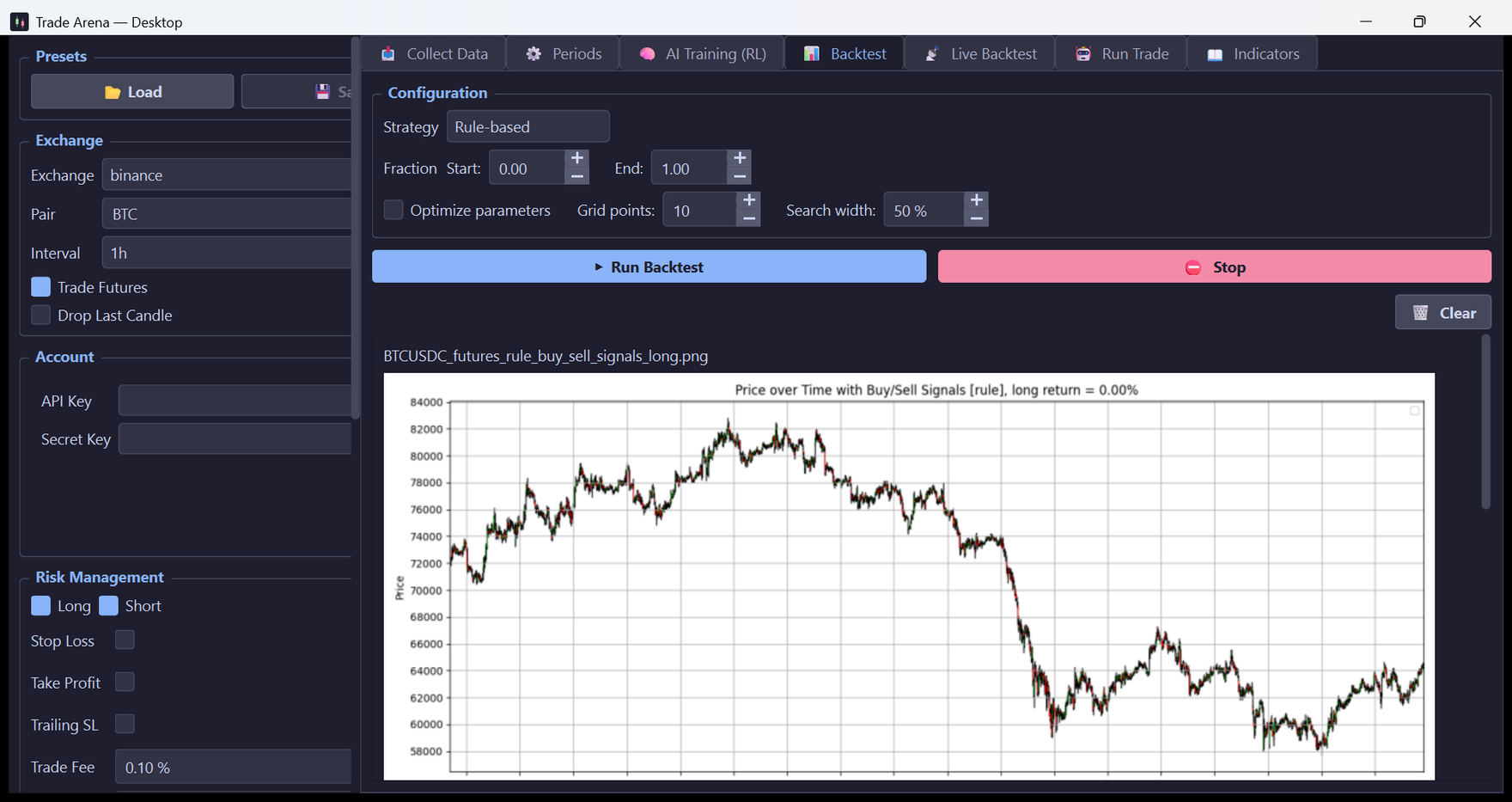Screen dimensions: 1512x802
Task: Click the chart icon on Backtest tab
Action: click(x=811, y=54)
